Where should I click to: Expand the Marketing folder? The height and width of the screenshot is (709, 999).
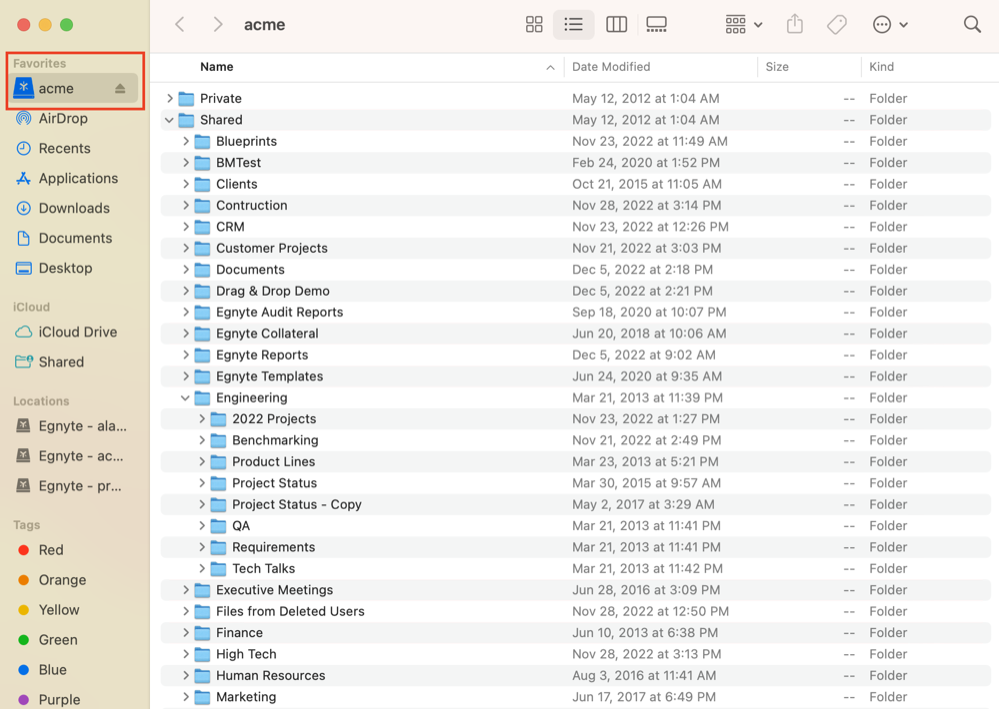pos(185,697)
